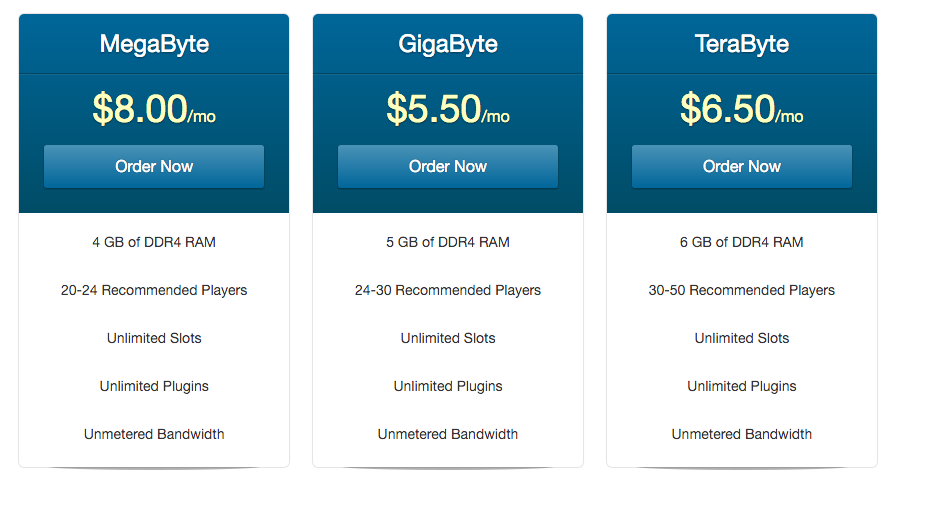Screen dimensions: 943x527
Task: Click Unlimited Slots in the MegaByte card
Action: (154, 338)
